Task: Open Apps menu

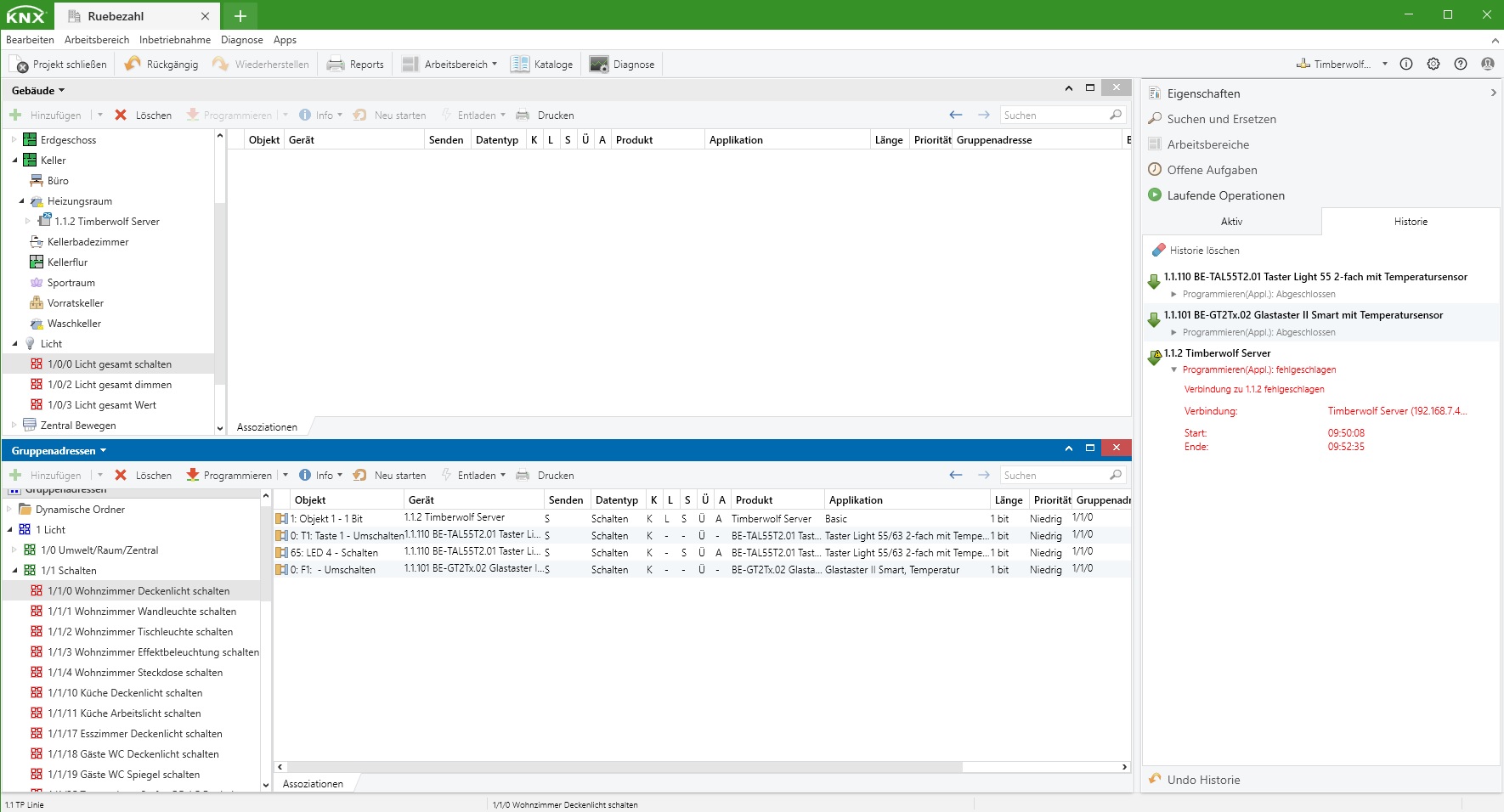Action: [x=285, y=40]
